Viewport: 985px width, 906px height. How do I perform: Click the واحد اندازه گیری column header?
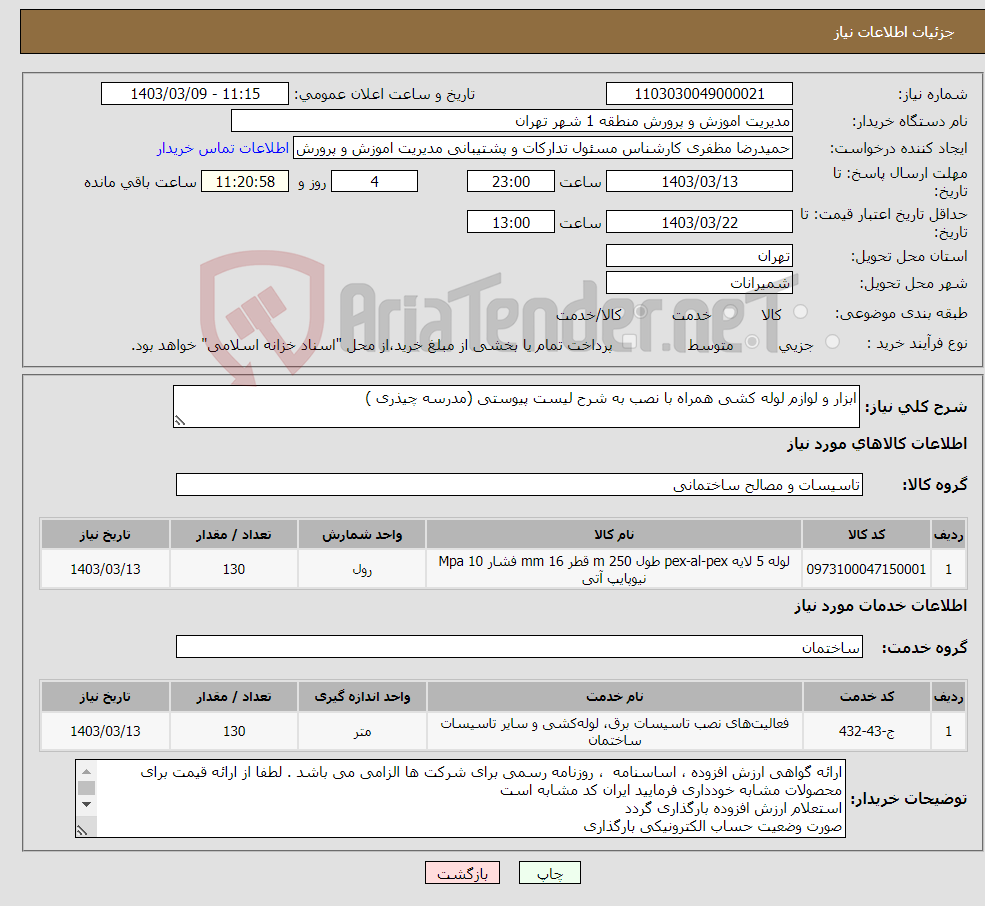point(362,696)
